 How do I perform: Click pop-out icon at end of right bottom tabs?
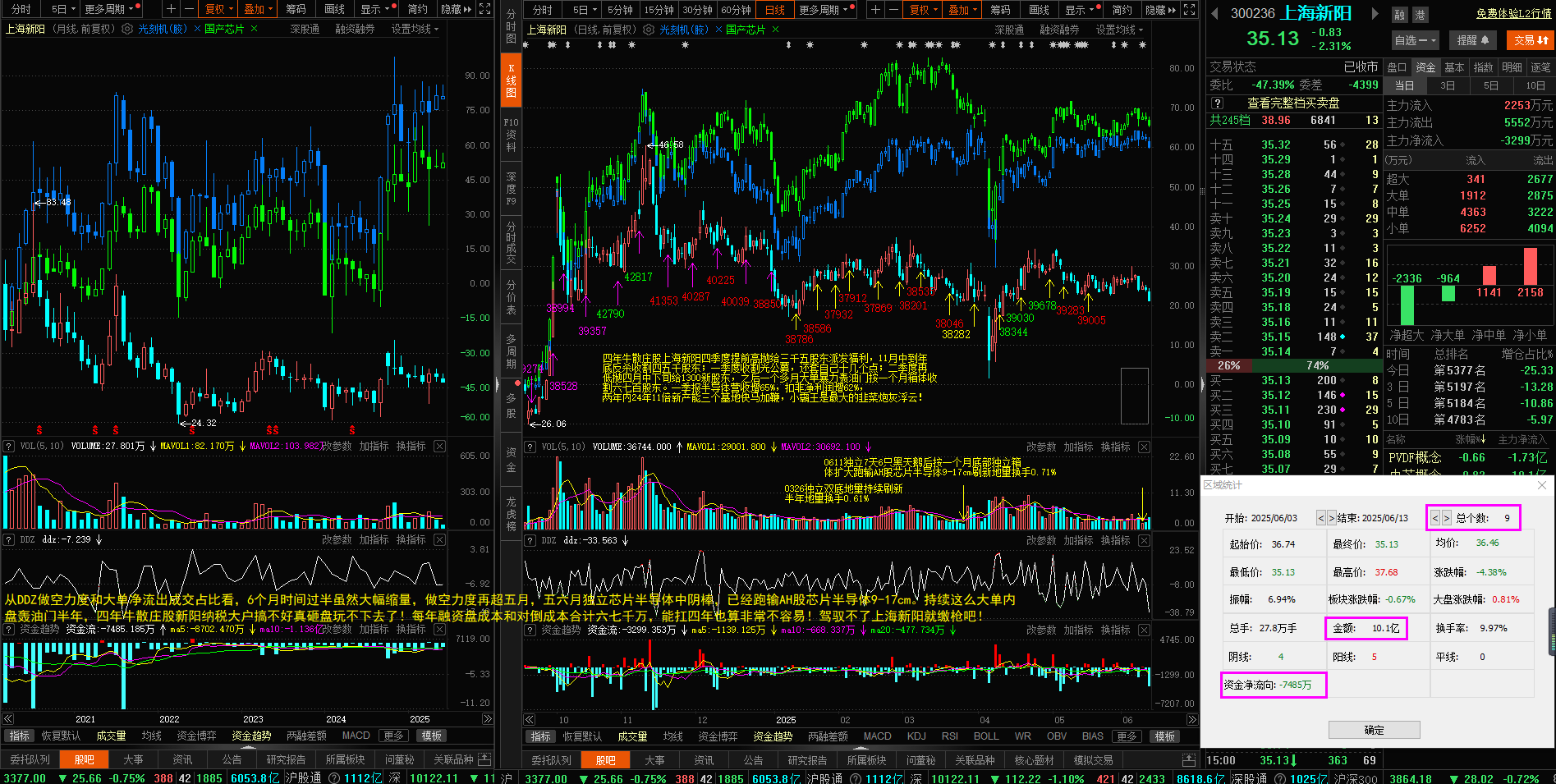click(x=1188, y=759)
